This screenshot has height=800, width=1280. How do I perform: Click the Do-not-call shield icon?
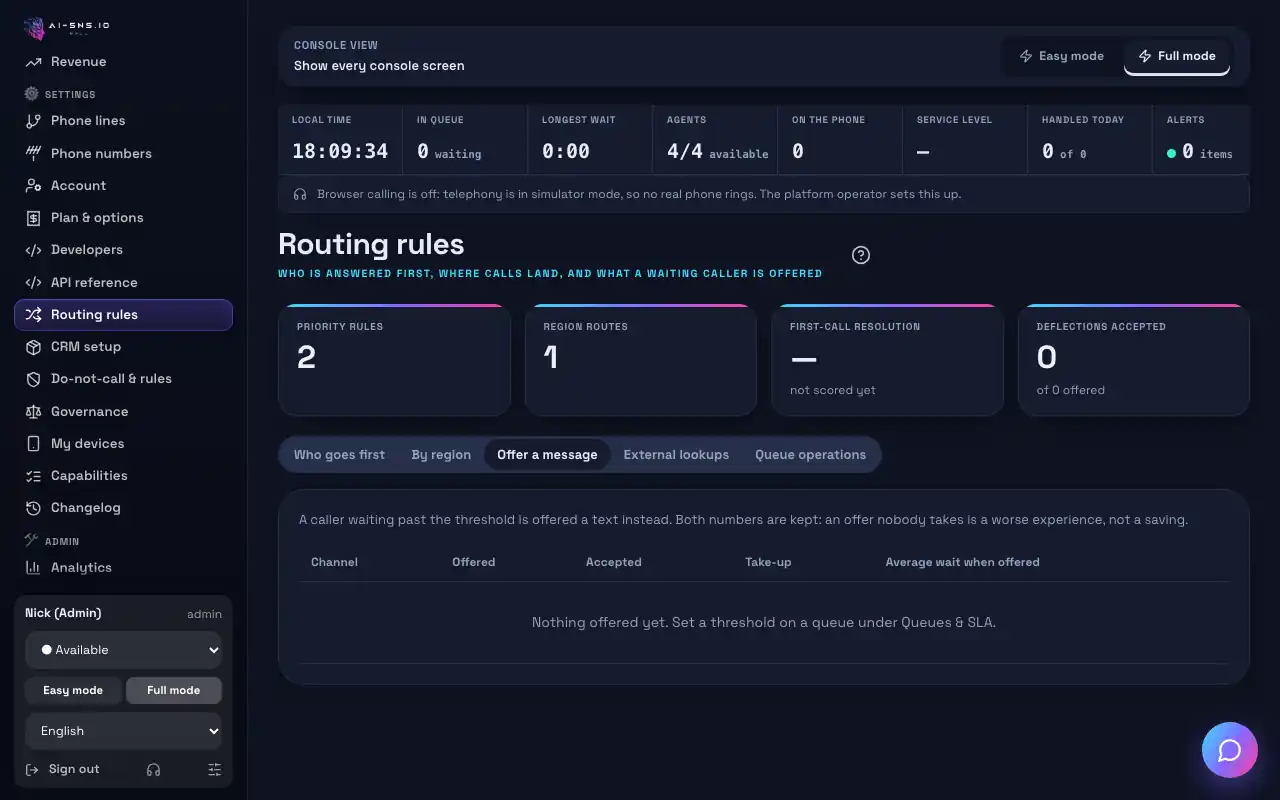coord(34,379)
